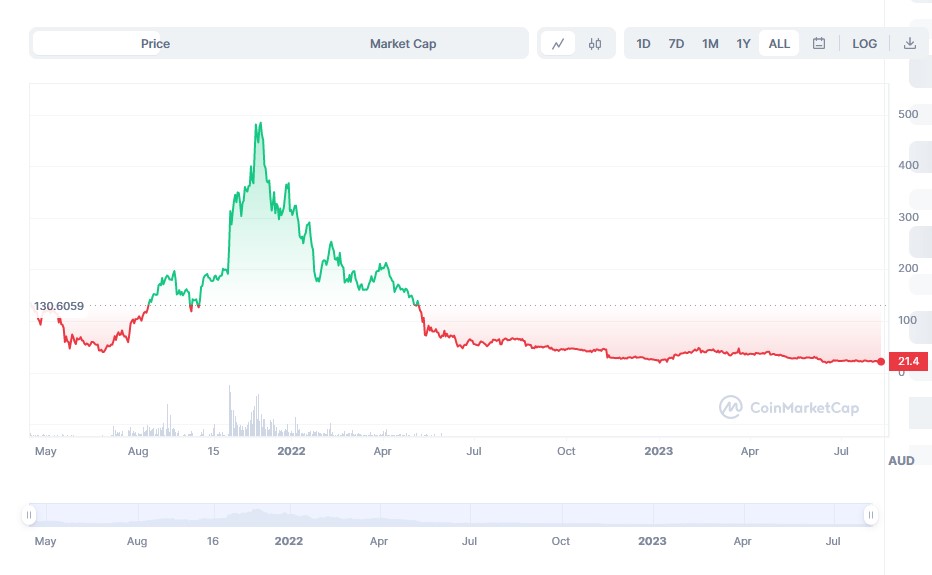Switch to candlestick chart view
The width and height of the screenshot is (932, 575).
tap(595, 44)
